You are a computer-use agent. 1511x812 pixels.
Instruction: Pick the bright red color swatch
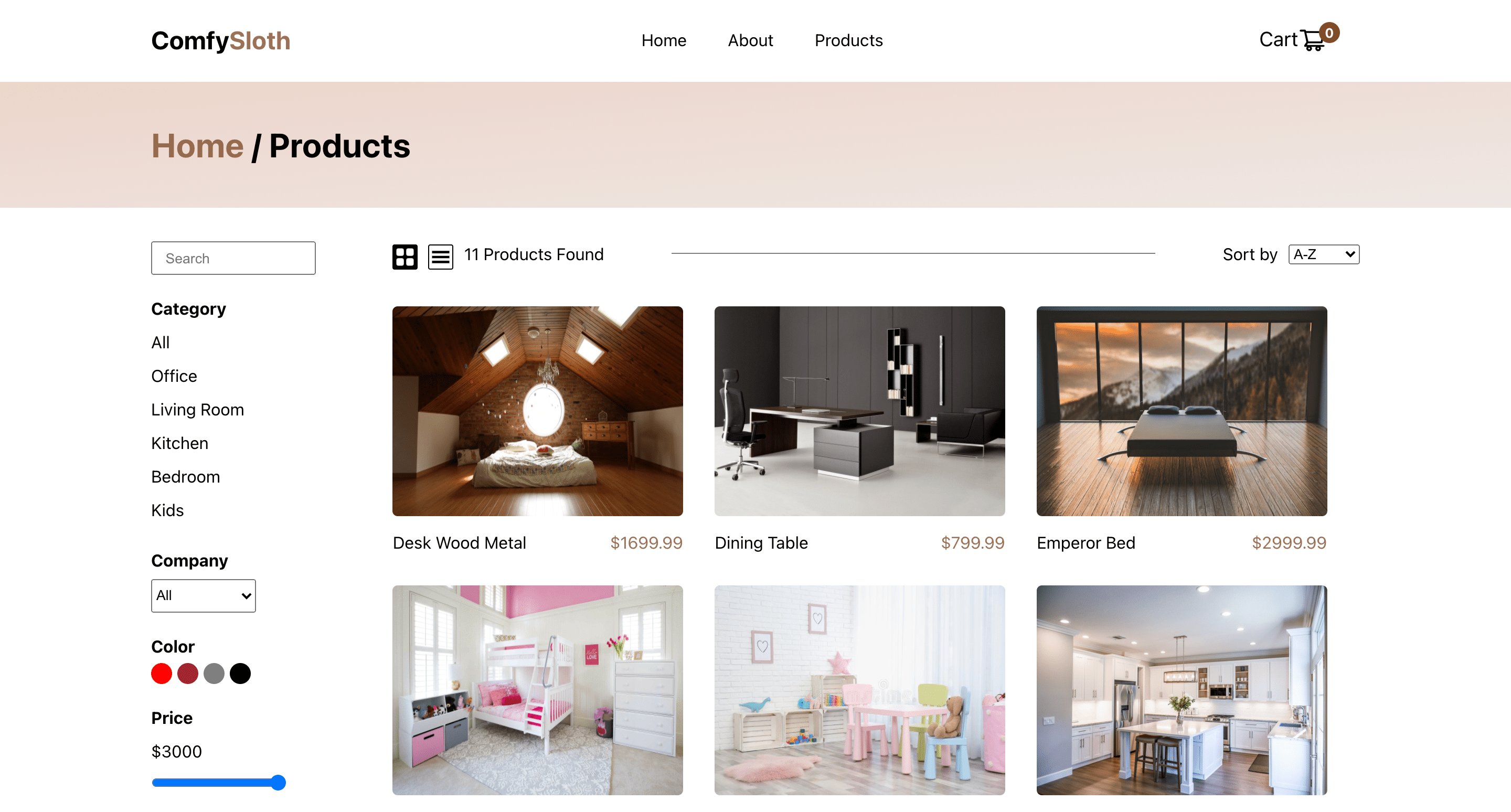[161, 673]
